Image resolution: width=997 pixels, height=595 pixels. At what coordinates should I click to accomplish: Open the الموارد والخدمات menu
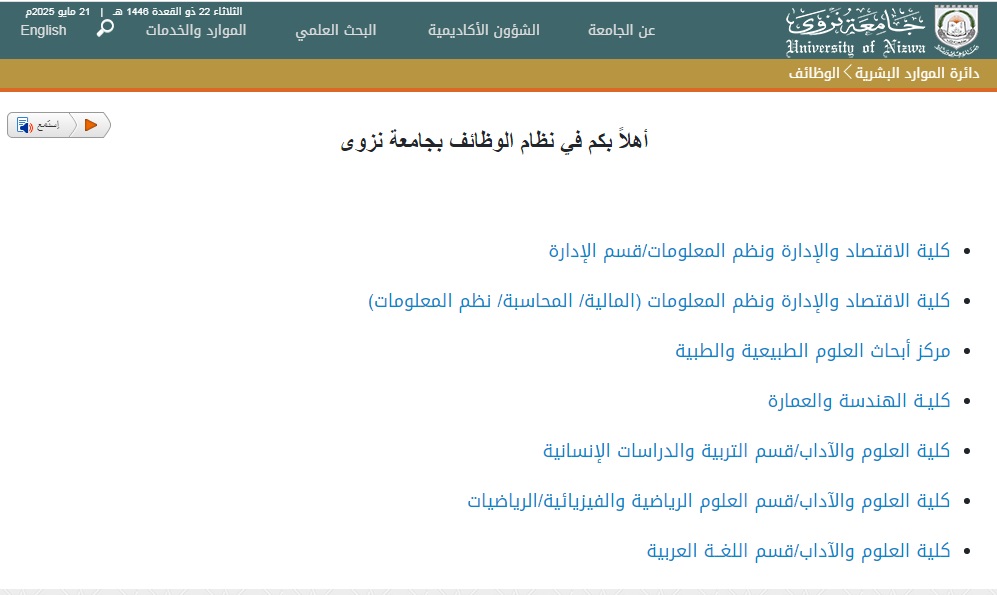196,30
